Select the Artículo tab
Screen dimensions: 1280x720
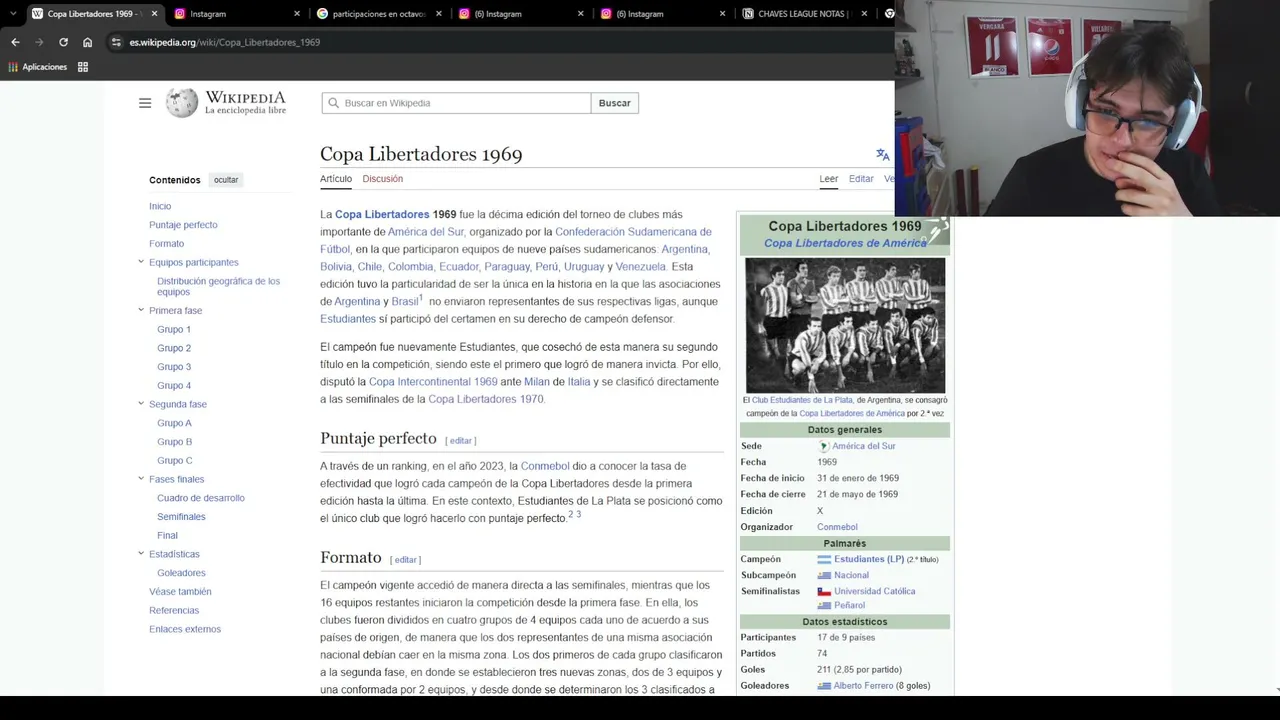pyautogui.click(x=336, y=179)
